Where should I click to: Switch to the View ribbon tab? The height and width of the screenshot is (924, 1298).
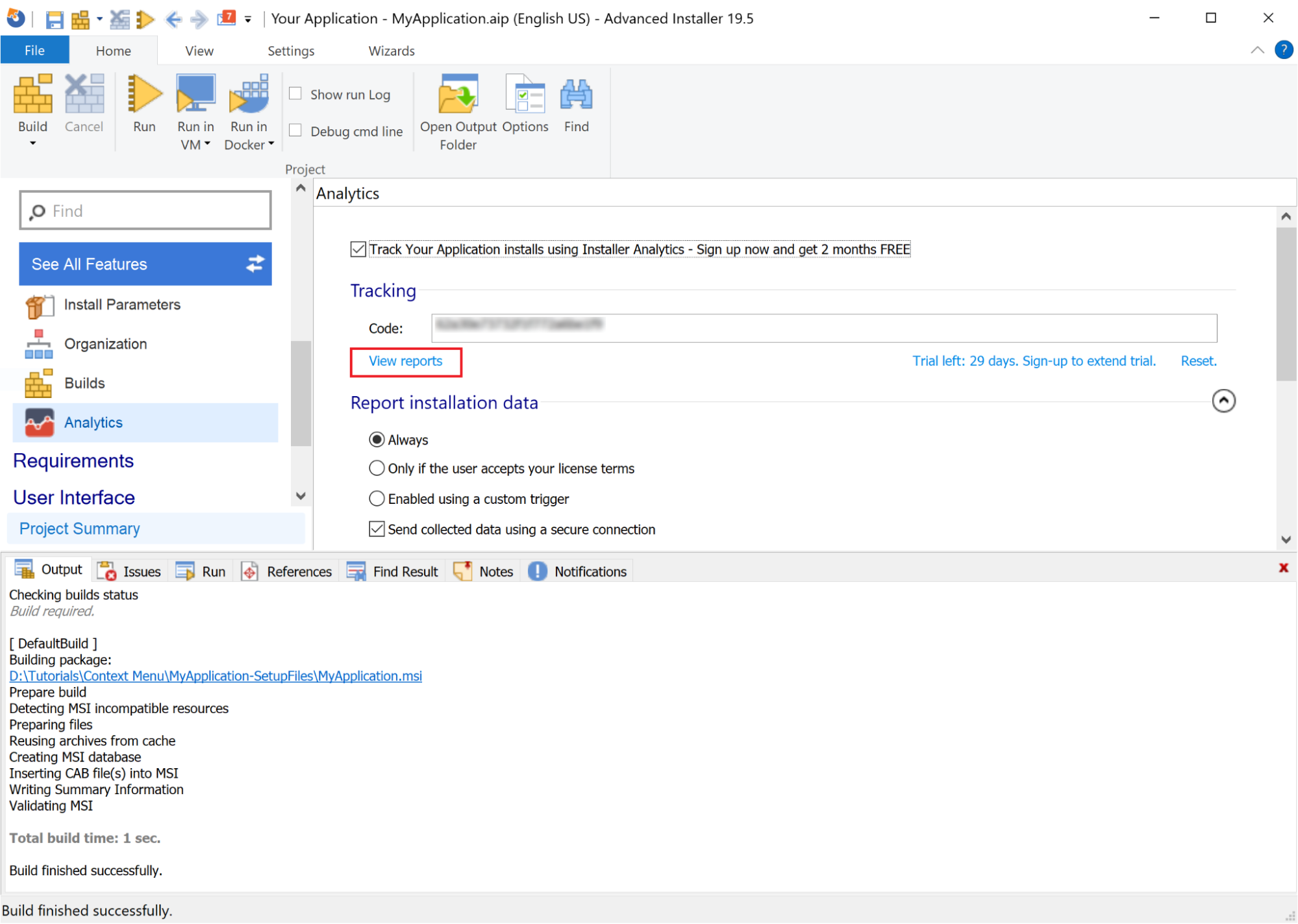click(x=199, y=51)
